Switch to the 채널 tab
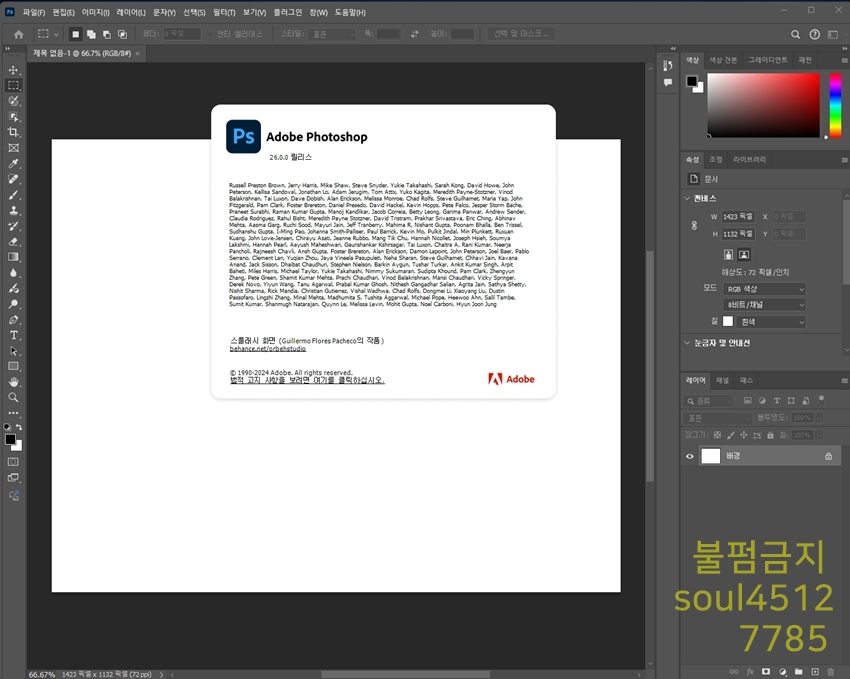The image size is (850, 679). [722, 381]
